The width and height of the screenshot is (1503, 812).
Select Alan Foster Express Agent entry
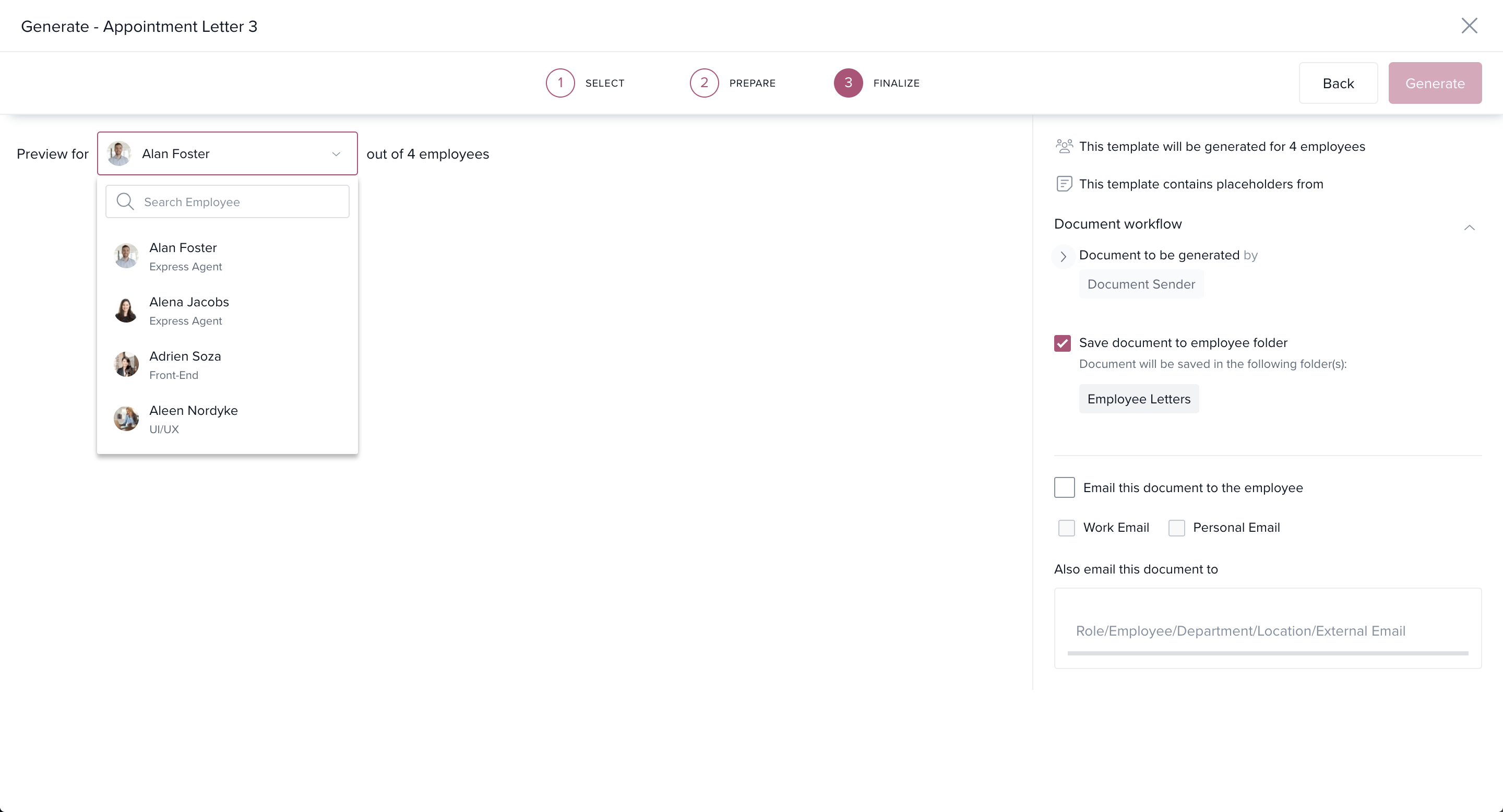186,256
